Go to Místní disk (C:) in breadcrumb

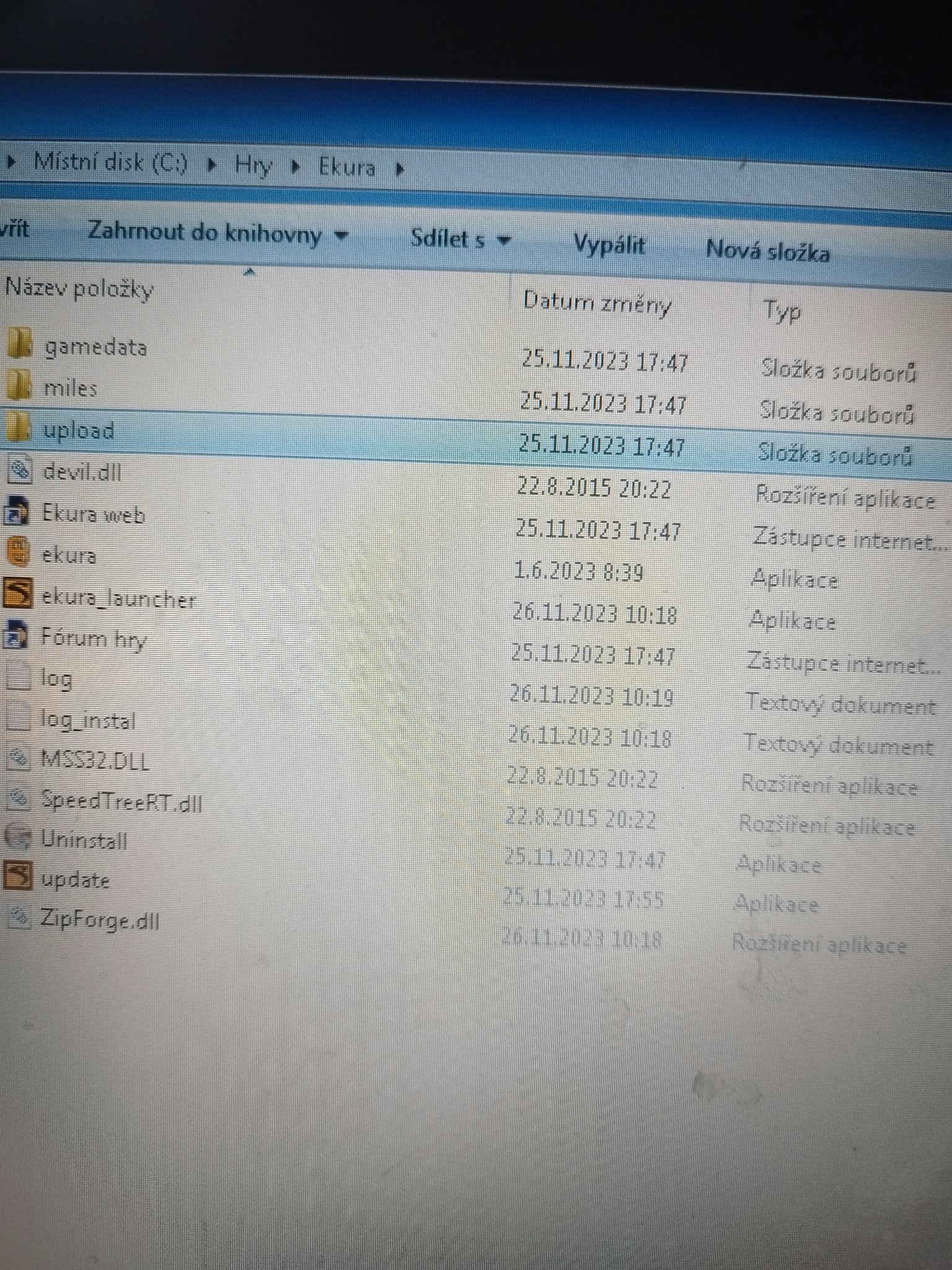click(110, 163)
